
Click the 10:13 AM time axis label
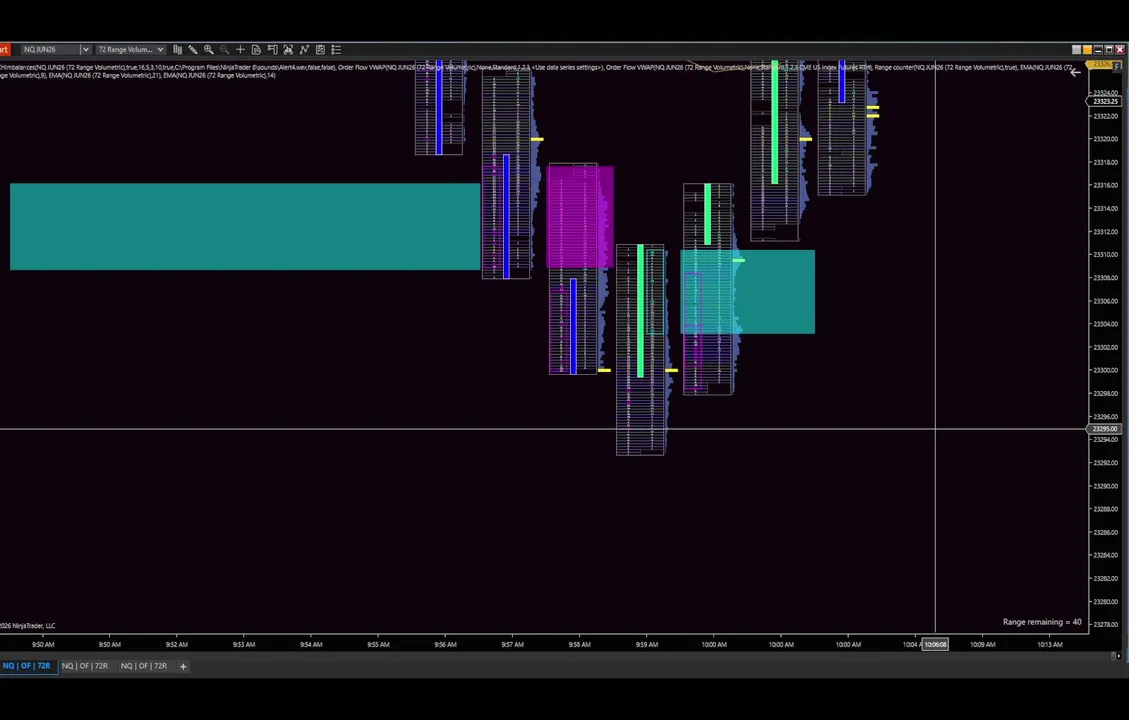(1050, 644)
